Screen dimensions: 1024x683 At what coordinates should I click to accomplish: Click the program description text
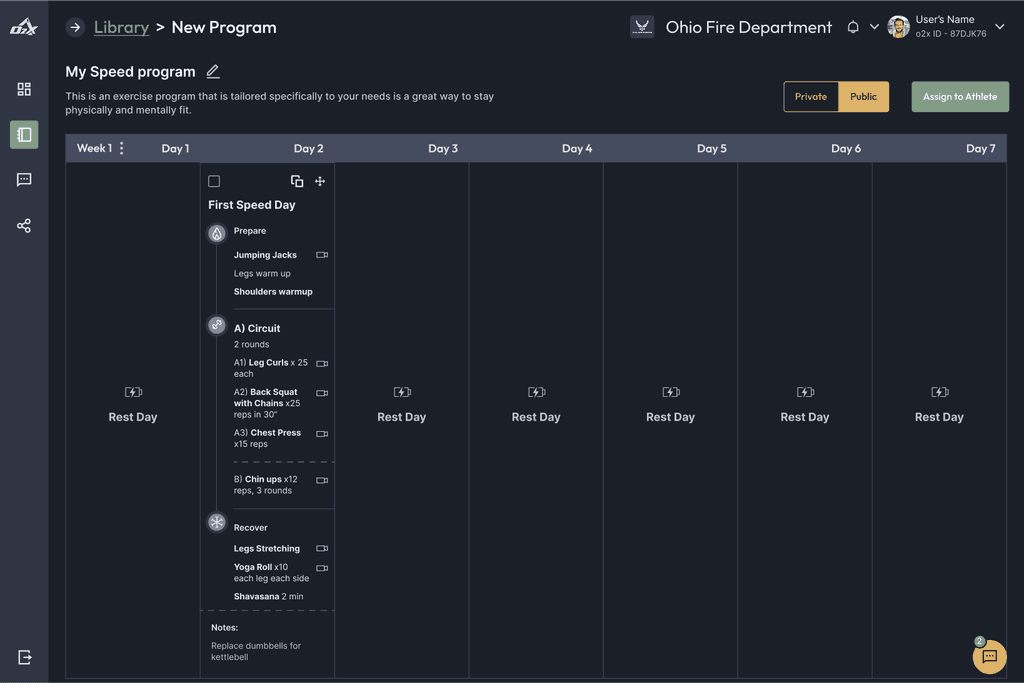tap(280, 103)
